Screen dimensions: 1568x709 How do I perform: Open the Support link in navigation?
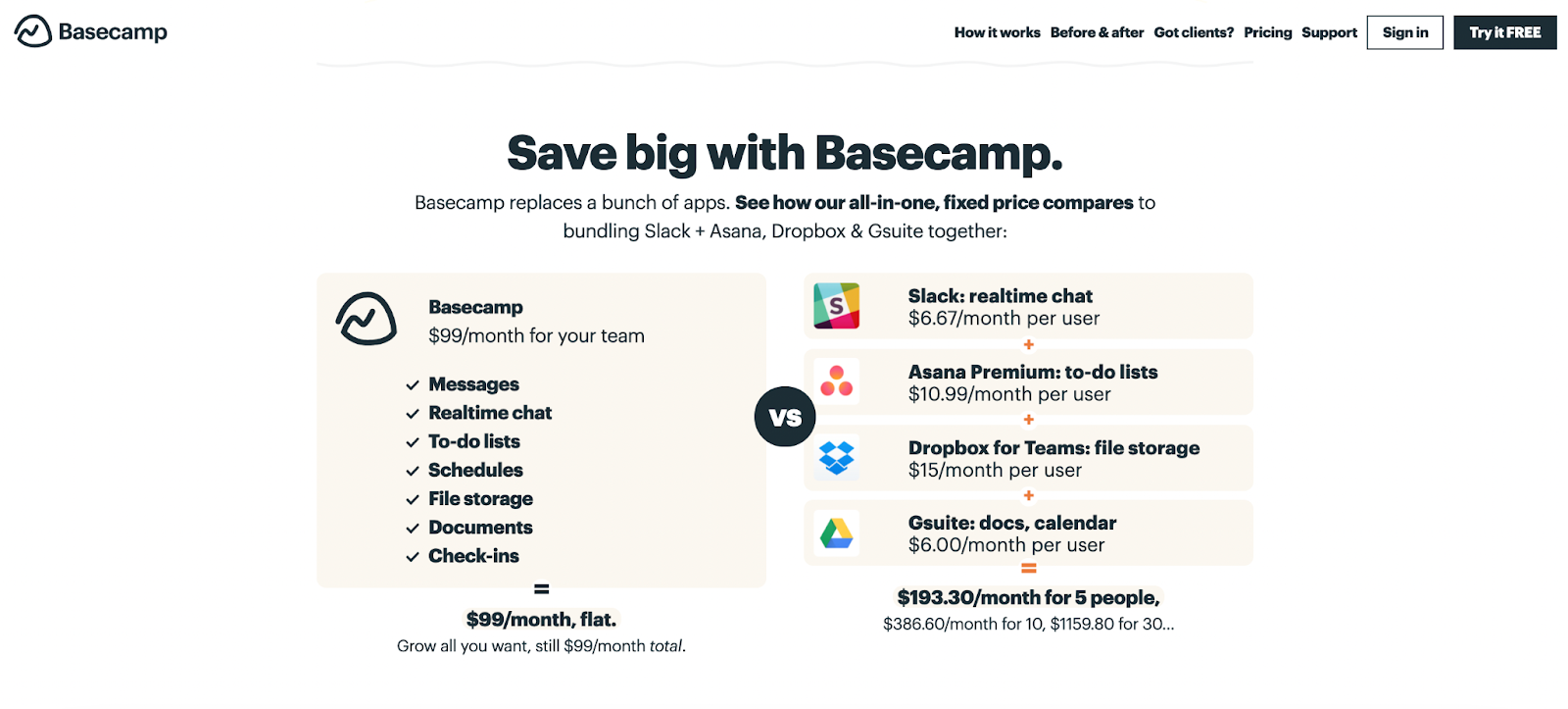[x=1329, y=32]
